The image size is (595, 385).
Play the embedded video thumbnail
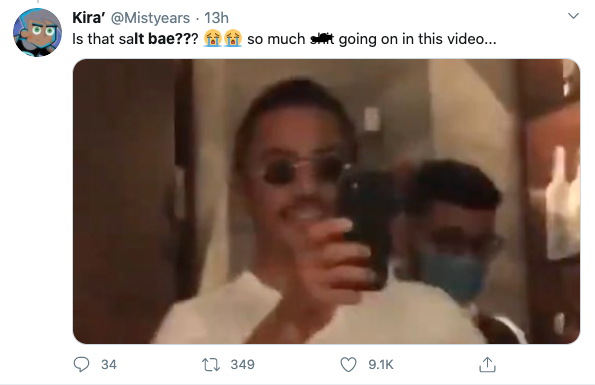point(326,201)
